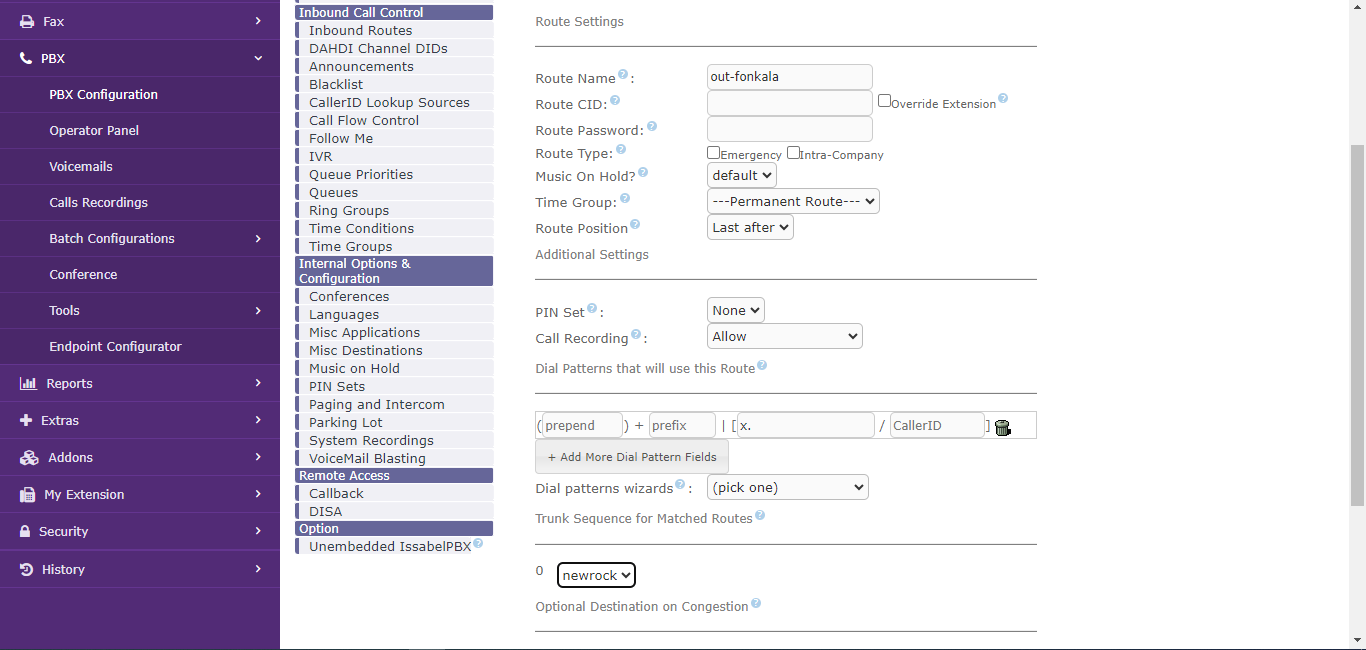Image resolution: width=1366 pixels, height=650 pixels.
Task: Click help icon beside Trunk Sequence heading
Action: 760,516
